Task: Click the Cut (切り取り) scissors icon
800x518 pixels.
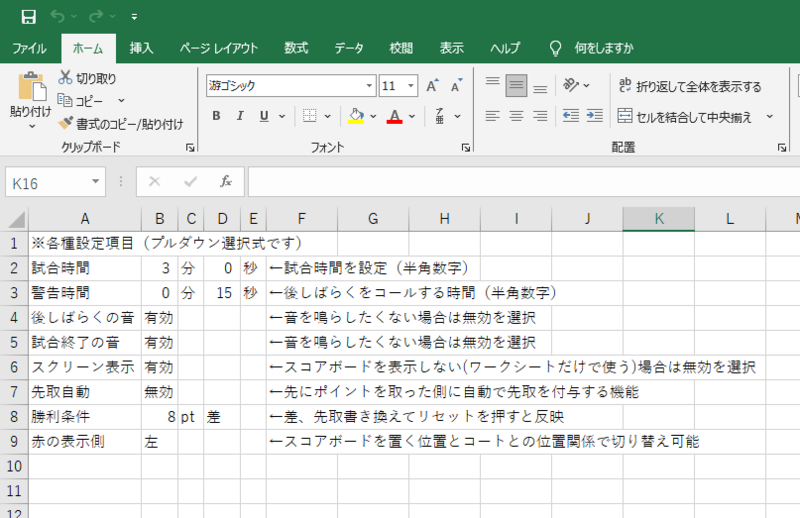Action: click(x=66, y=78)
